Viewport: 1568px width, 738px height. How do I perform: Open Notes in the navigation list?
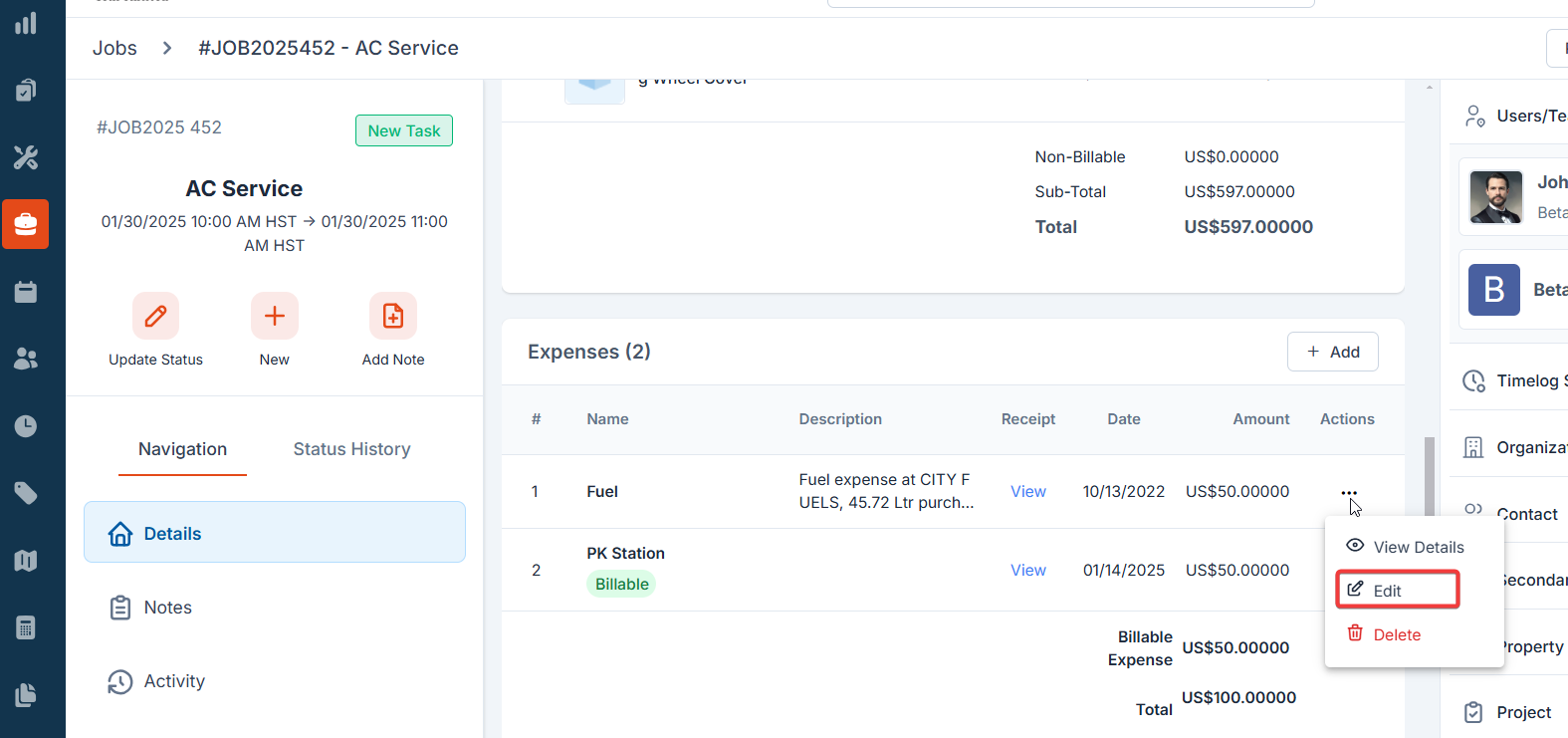point(167,608)
